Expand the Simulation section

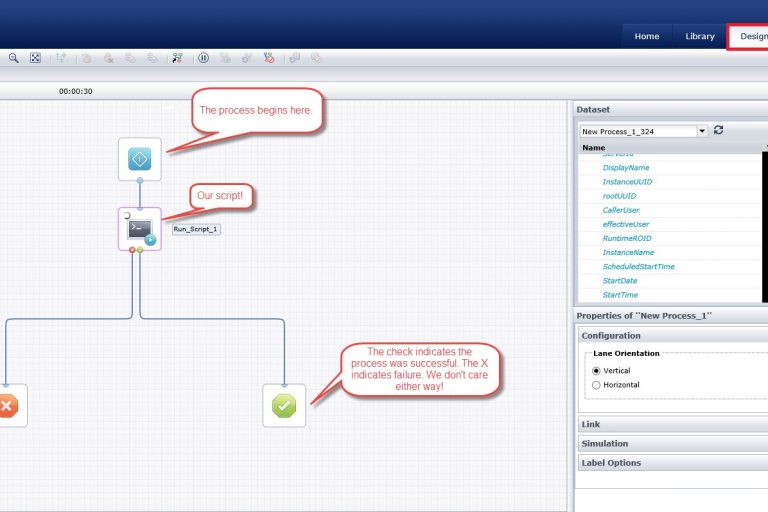coord(605,443)
